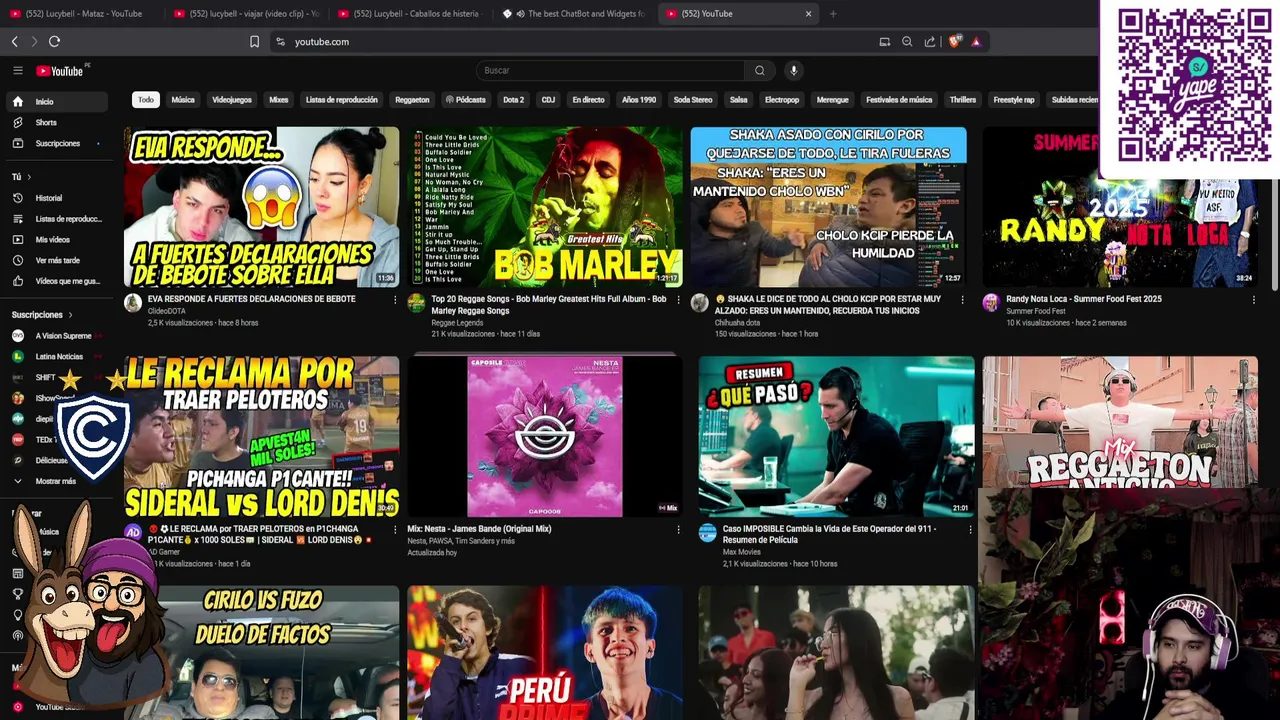Click the Buscar search field
The height and width of the screenshot is (720, 1280).
pyautogui.click(x=610, y=70)
